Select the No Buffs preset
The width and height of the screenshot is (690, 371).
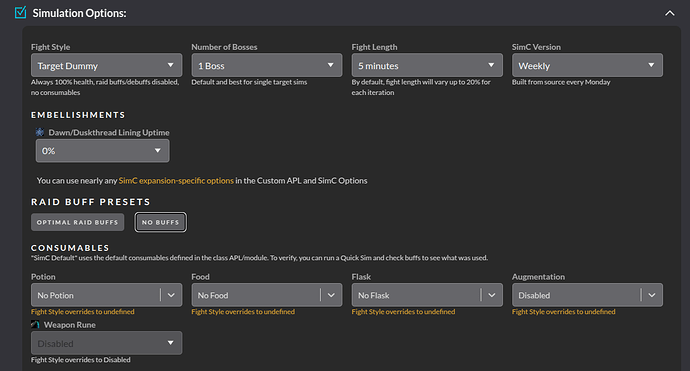pyautogui.click(x=161, y=222)
